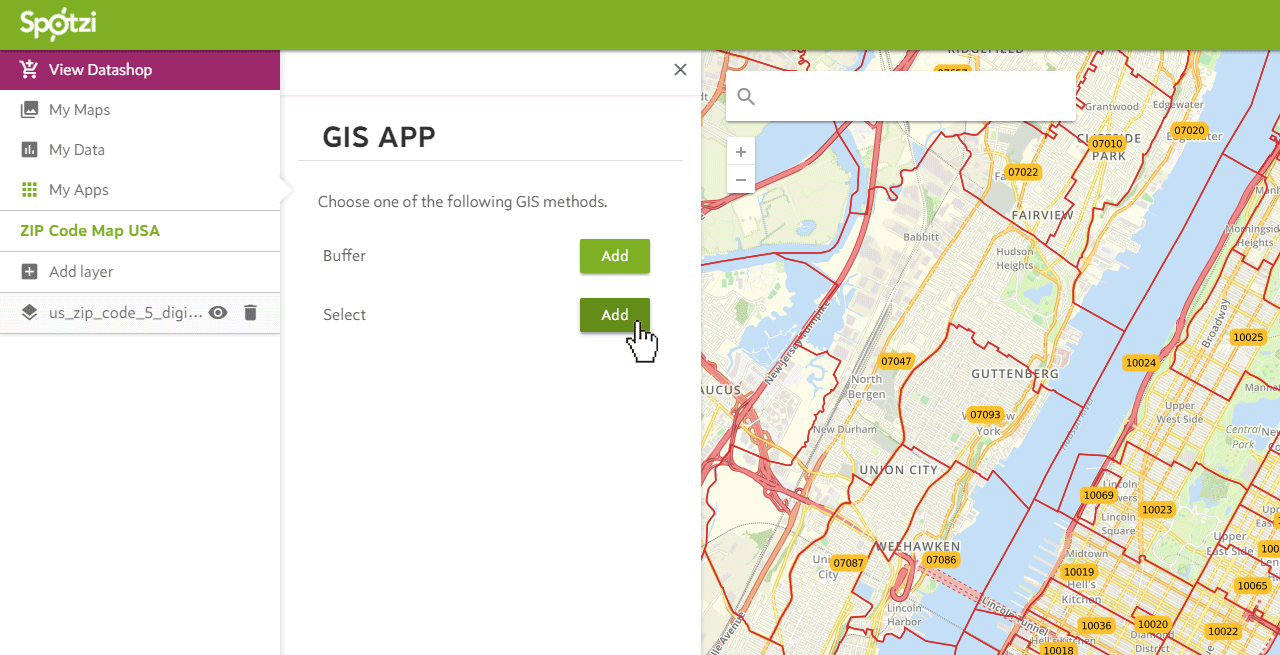Viewport: 1280px width, 655px height.
Task: Click the GIS APP heading
Action: pos(379,137)
